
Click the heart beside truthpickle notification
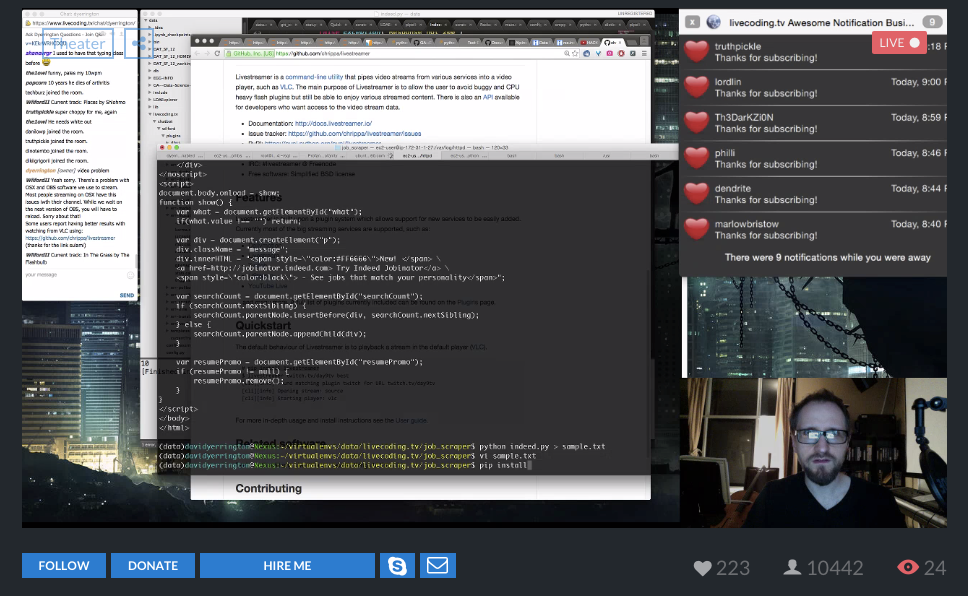(x=696, y=51)
